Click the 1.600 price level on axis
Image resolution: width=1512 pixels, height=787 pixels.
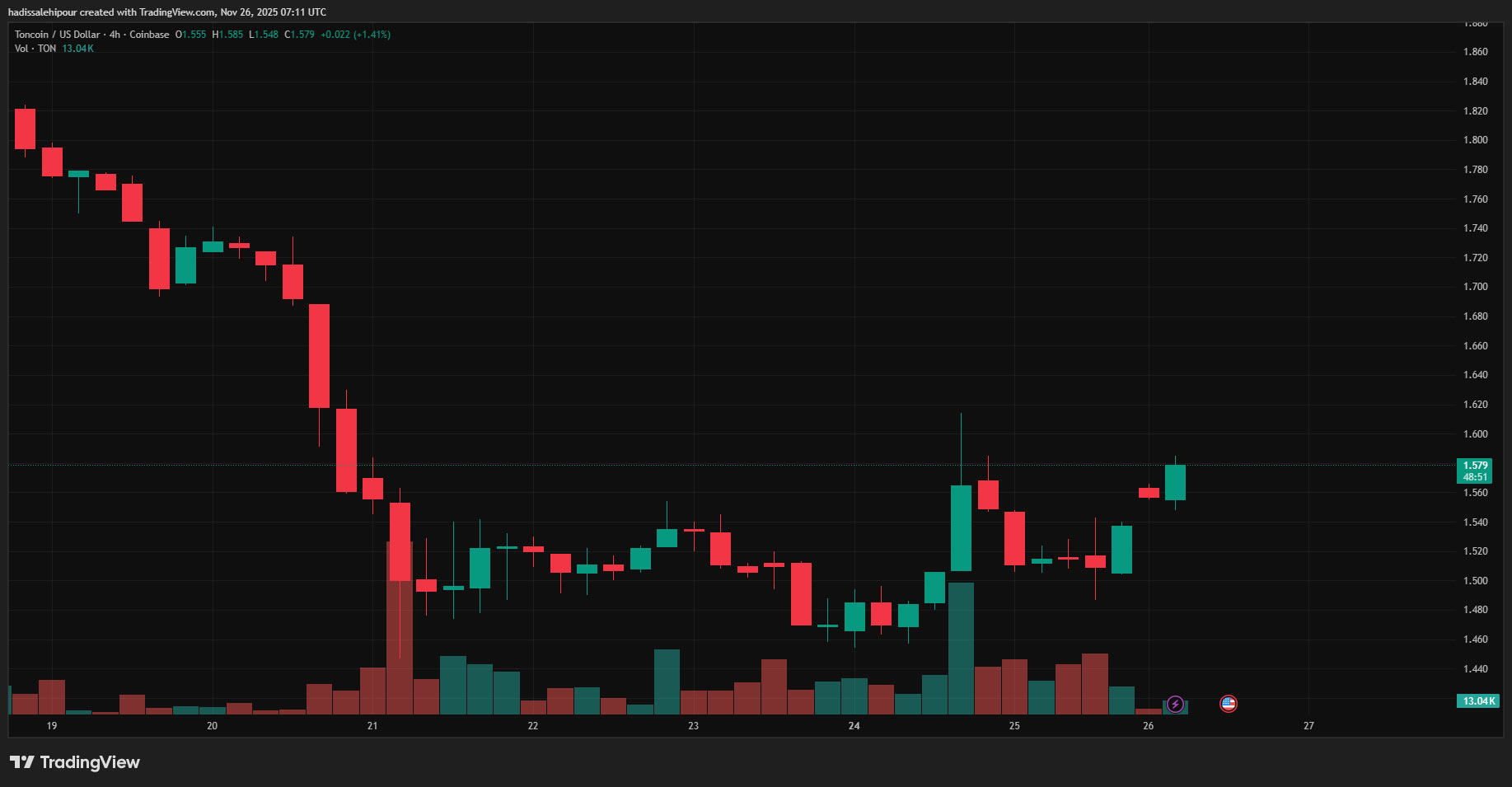(1475, 434)
